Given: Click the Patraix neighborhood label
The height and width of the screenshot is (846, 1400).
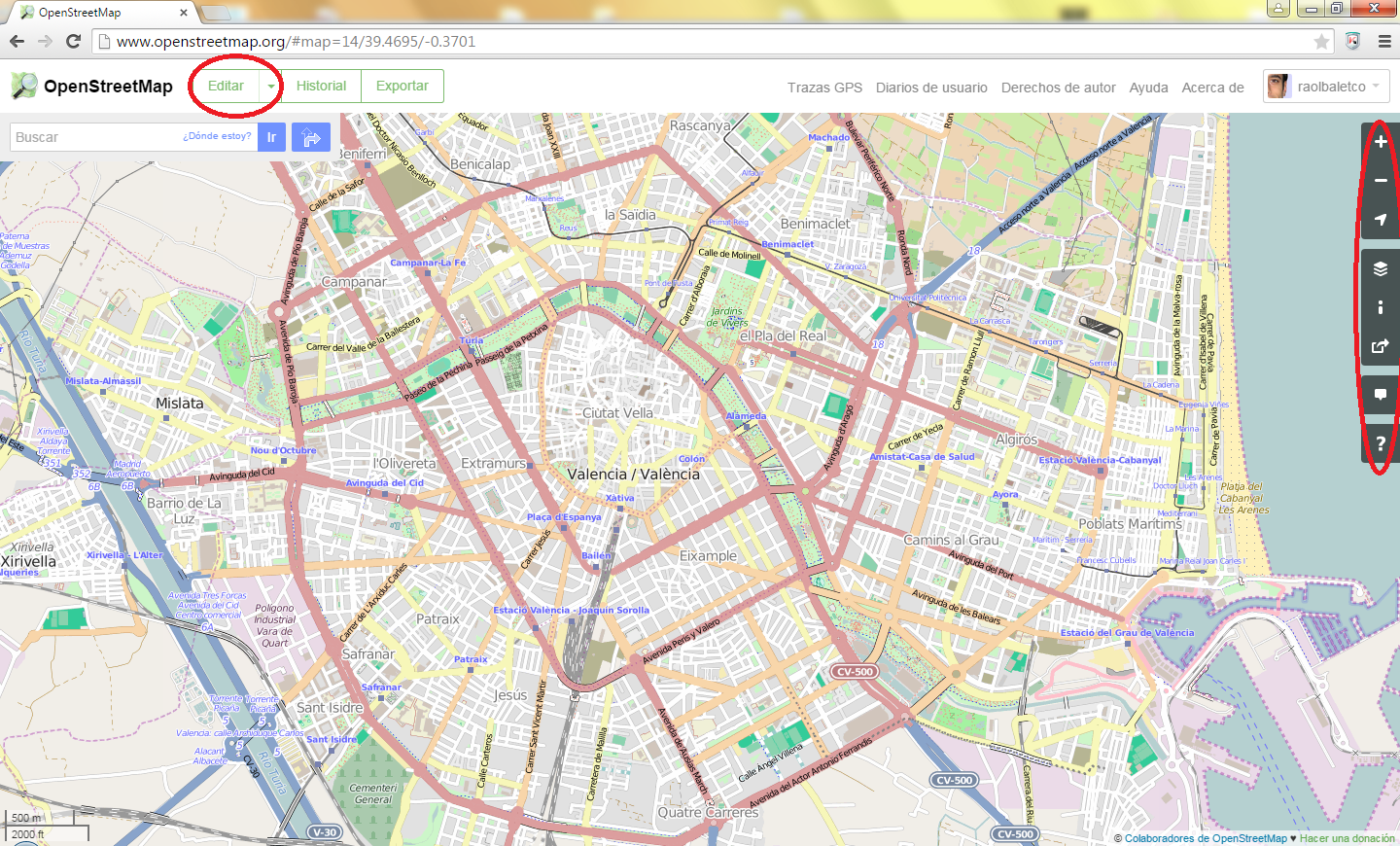Looking at the screenshot, I should point(437,619).
